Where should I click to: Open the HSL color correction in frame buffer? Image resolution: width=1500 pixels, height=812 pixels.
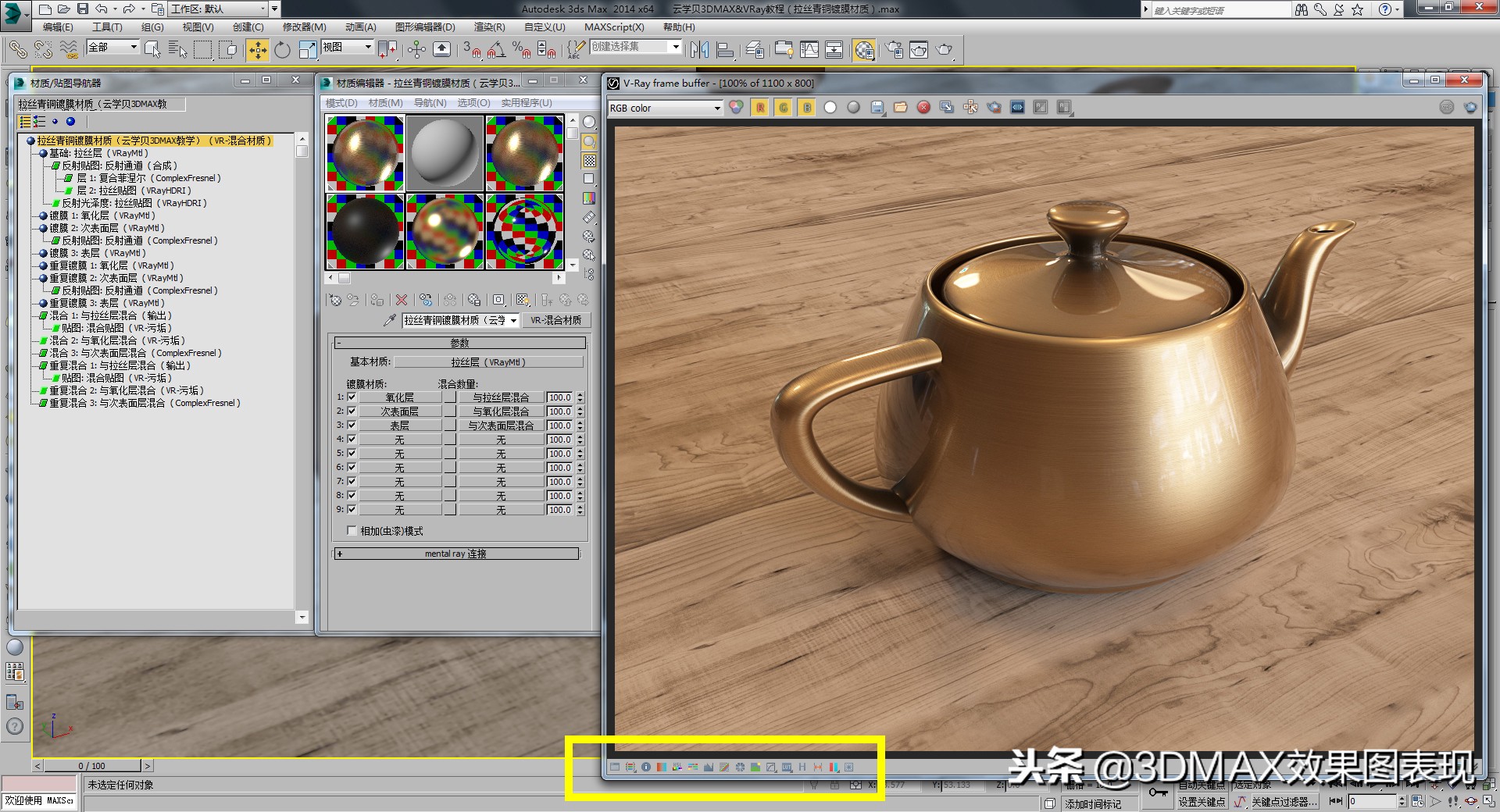coord(677,767)
